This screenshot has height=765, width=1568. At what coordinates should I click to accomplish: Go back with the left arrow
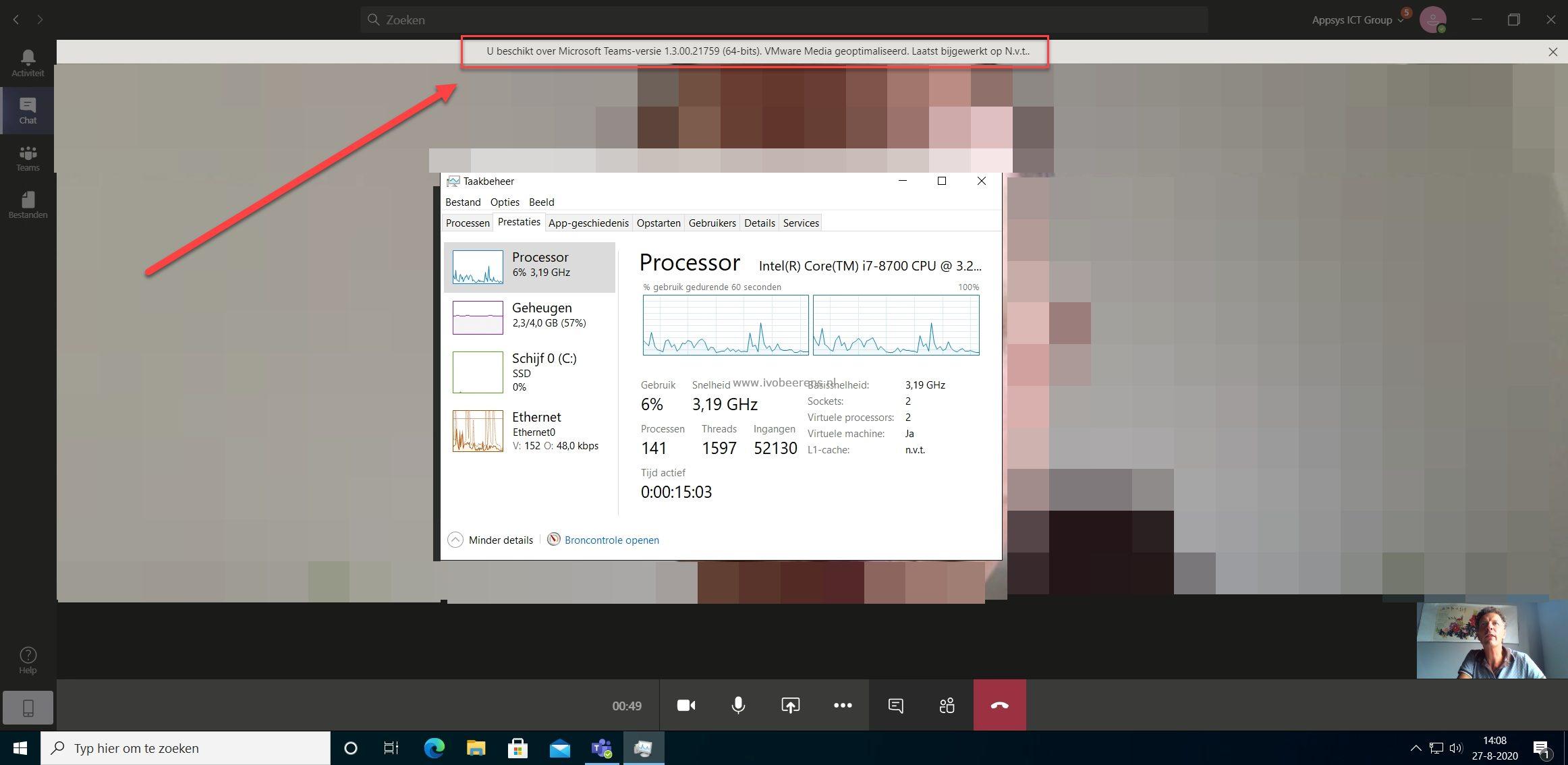(x=16, y=20)
